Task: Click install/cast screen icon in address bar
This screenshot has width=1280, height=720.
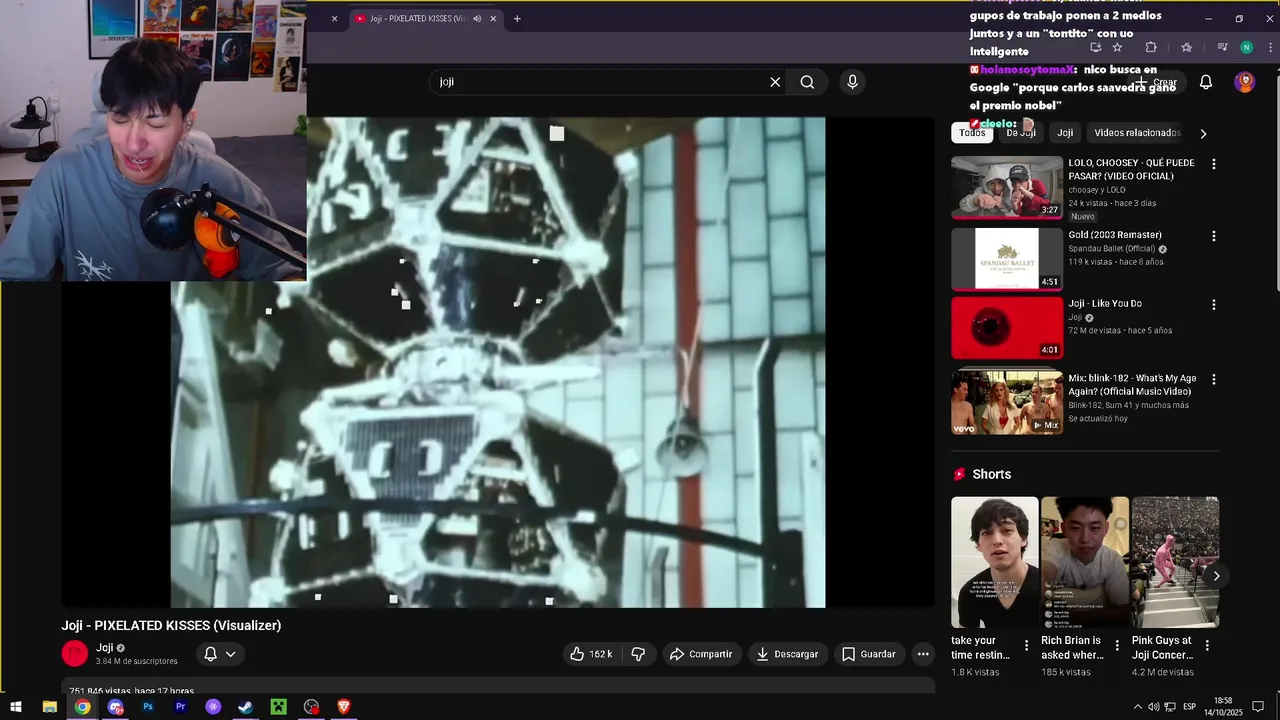Action: tap(1095, 47)
